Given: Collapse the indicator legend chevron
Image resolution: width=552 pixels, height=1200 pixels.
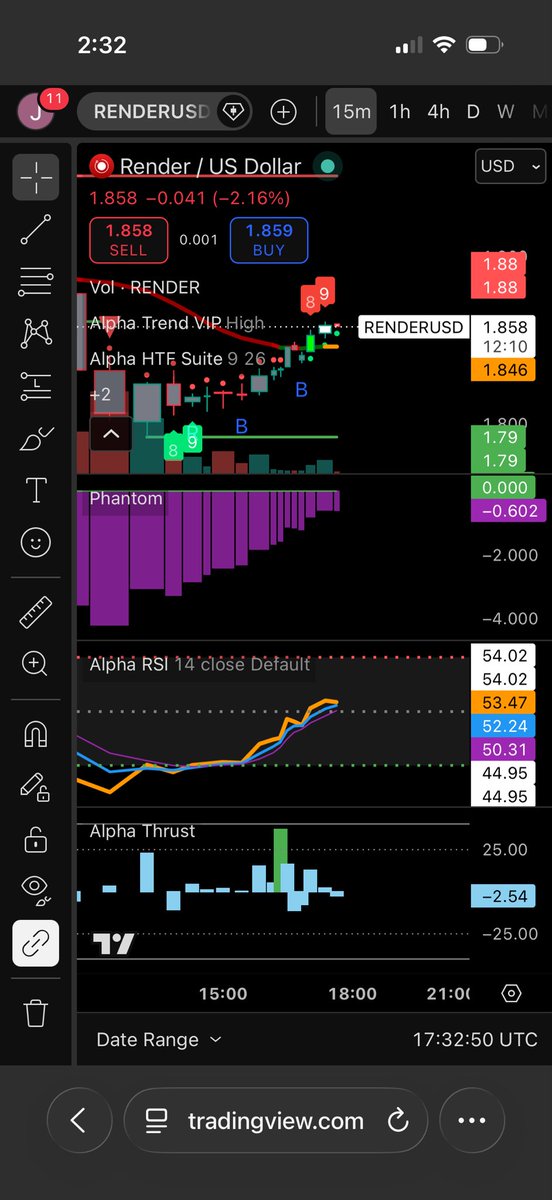Looking at the screenshot, I should pos(111,434).
